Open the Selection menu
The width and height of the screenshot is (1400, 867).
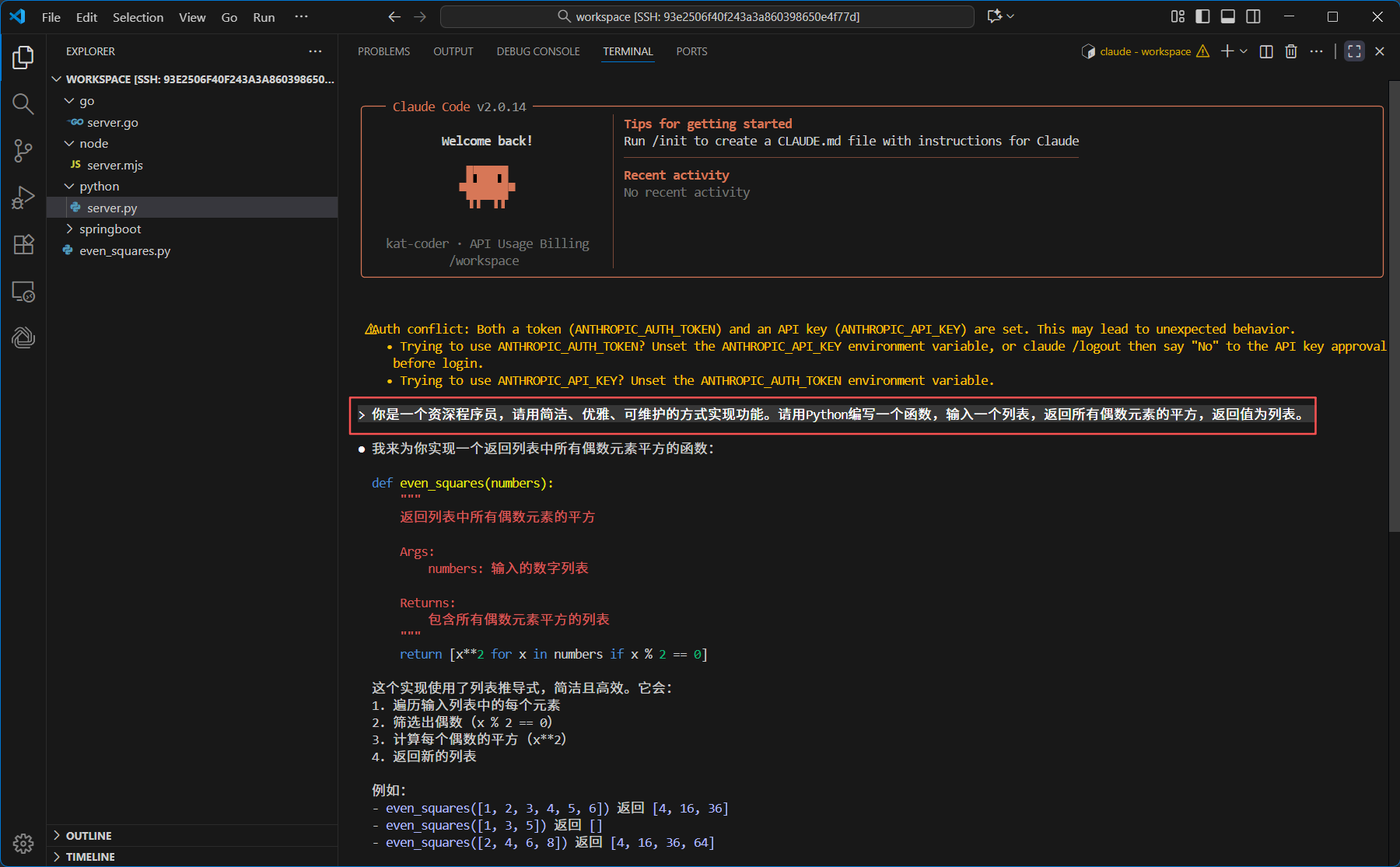click(138, 17)
